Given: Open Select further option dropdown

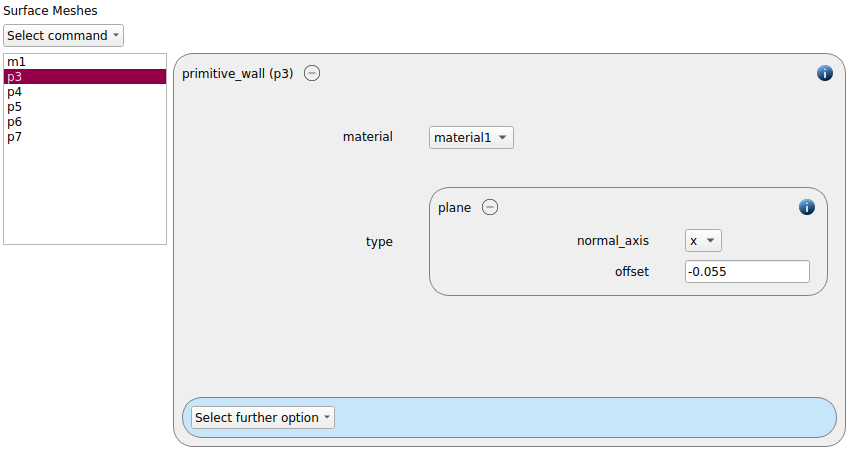Looking at the screenshot, I should [x=263, y=418].
